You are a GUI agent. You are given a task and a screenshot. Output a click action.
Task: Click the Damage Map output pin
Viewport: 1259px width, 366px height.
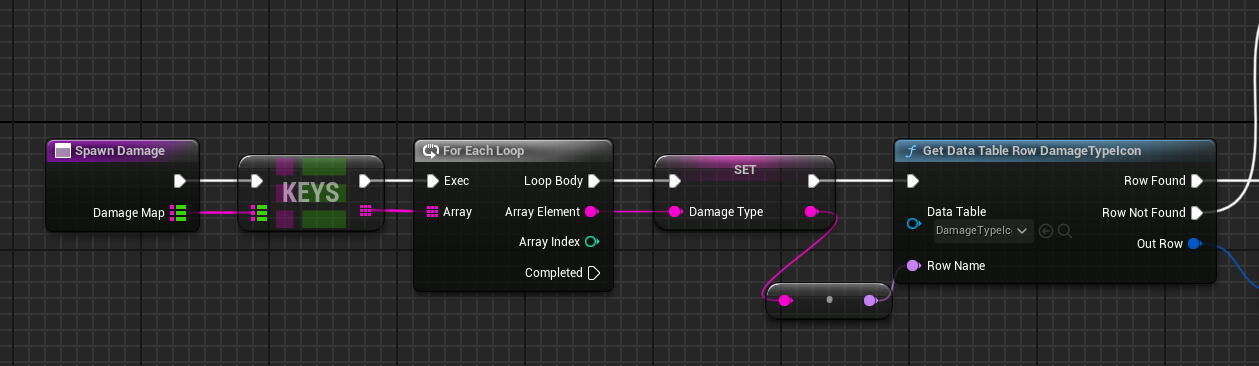pyautogui.click(x=179, y=212)
